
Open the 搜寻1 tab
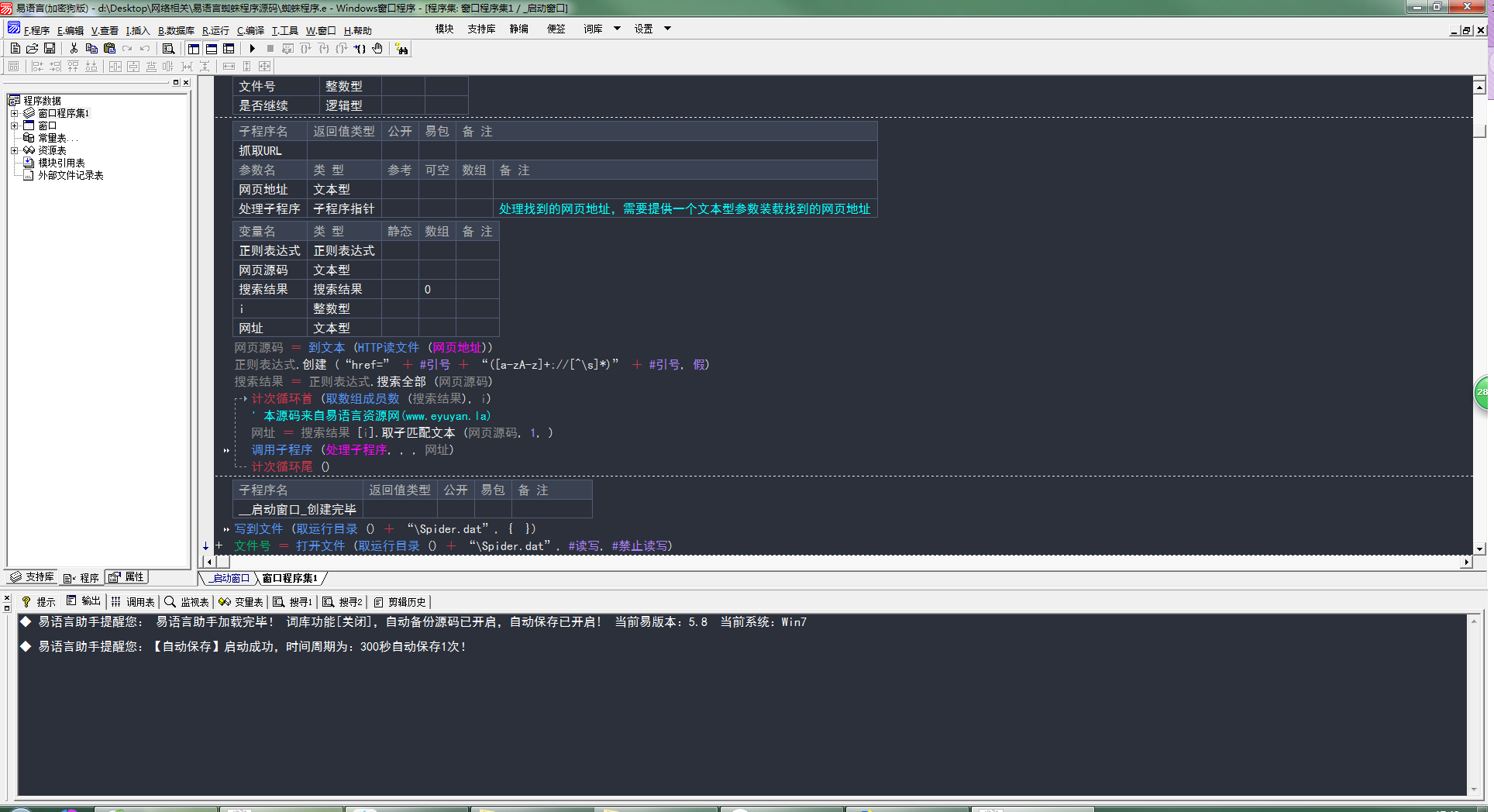[292, 602]
